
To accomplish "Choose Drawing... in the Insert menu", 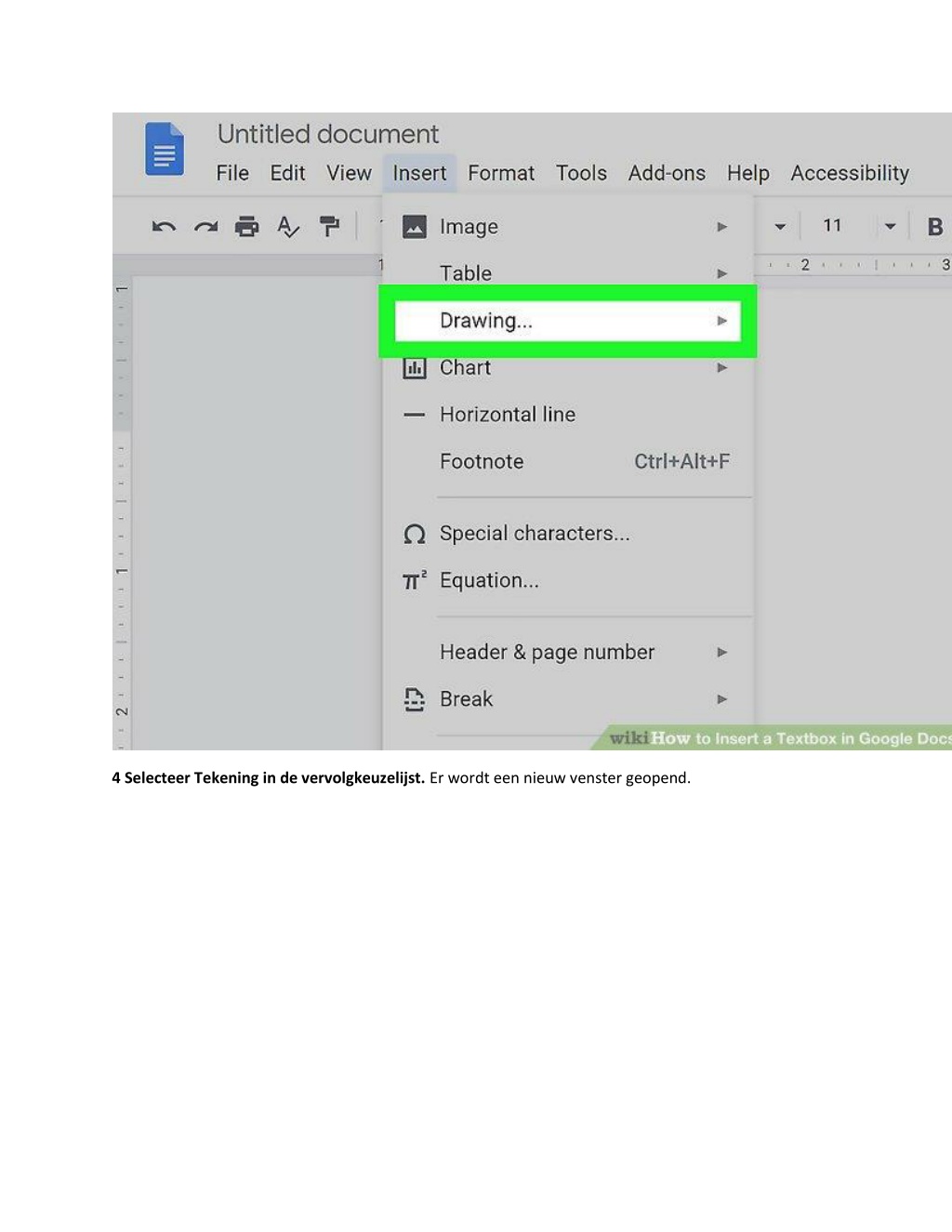I will pyautogui.click(x=567, y=321).
